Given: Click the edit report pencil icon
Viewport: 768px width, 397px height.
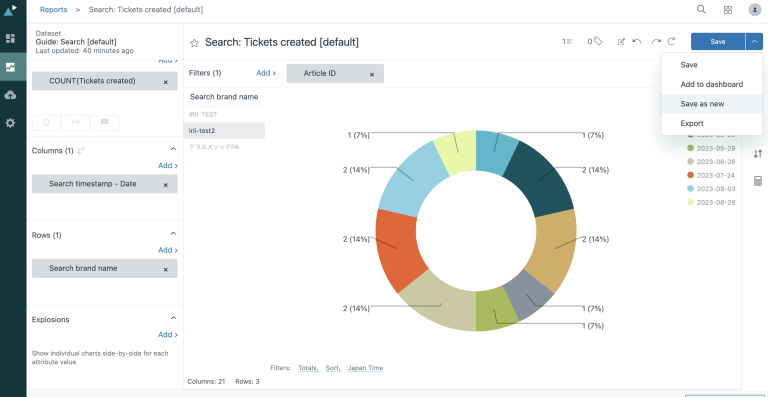Looking at the screenshot, I should (621, 42).
